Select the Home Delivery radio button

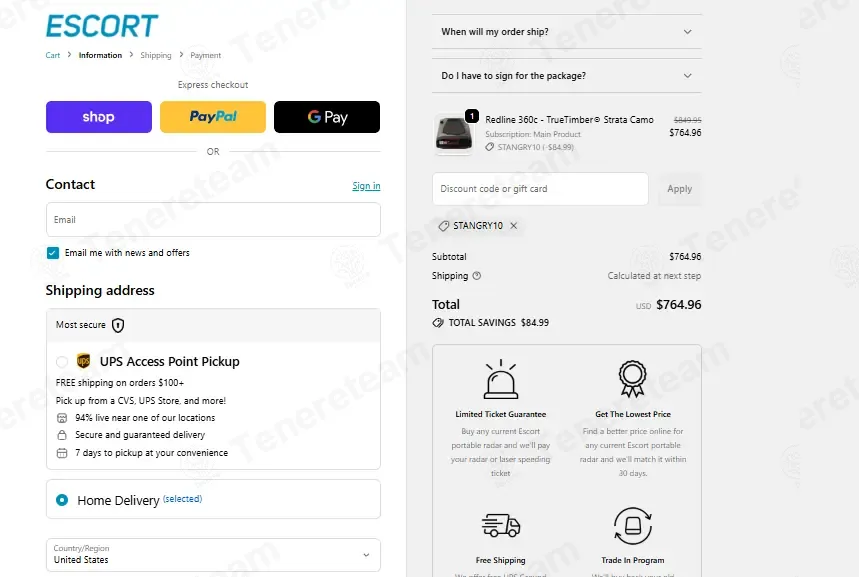tap(62, 500)
